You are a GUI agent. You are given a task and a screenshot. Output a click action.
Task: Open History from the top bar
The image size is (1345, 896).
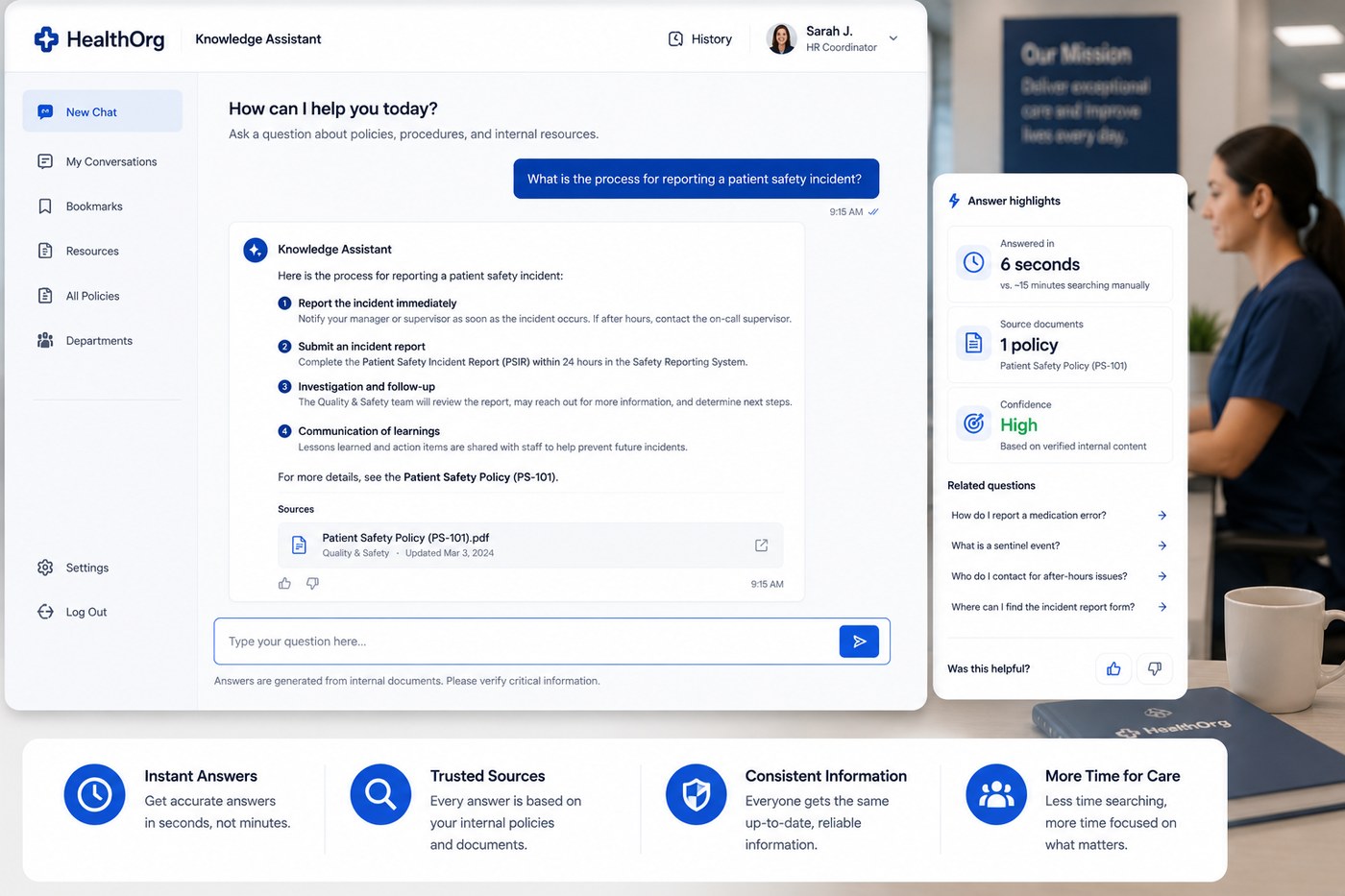[699, 38]
